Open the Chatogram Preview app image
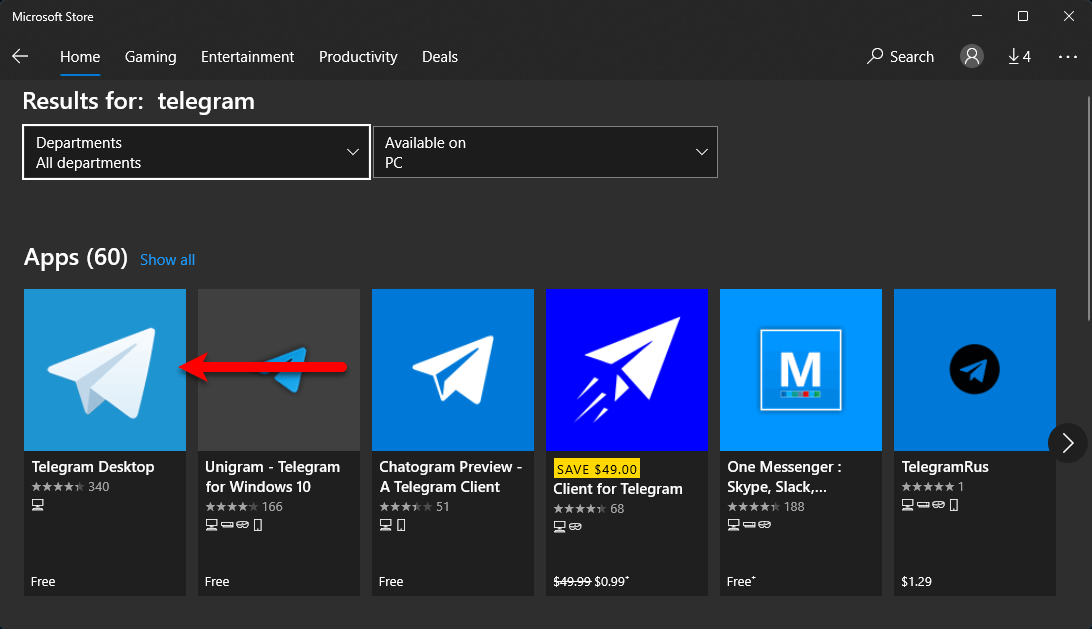The width and height of the screenshot is (1092, 629). tap(453, 370)
